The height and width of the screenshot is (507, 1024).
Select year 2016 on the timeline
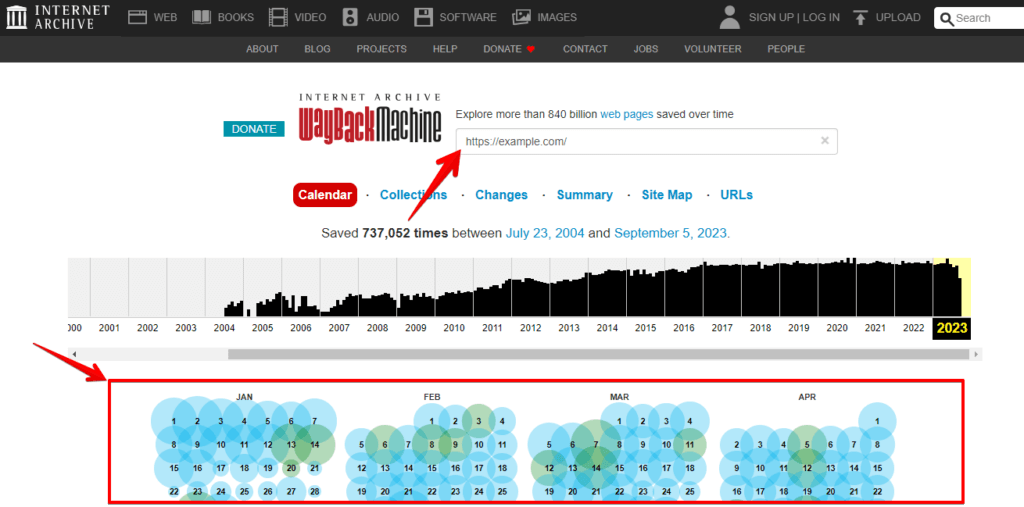click(x=684, y=328)
